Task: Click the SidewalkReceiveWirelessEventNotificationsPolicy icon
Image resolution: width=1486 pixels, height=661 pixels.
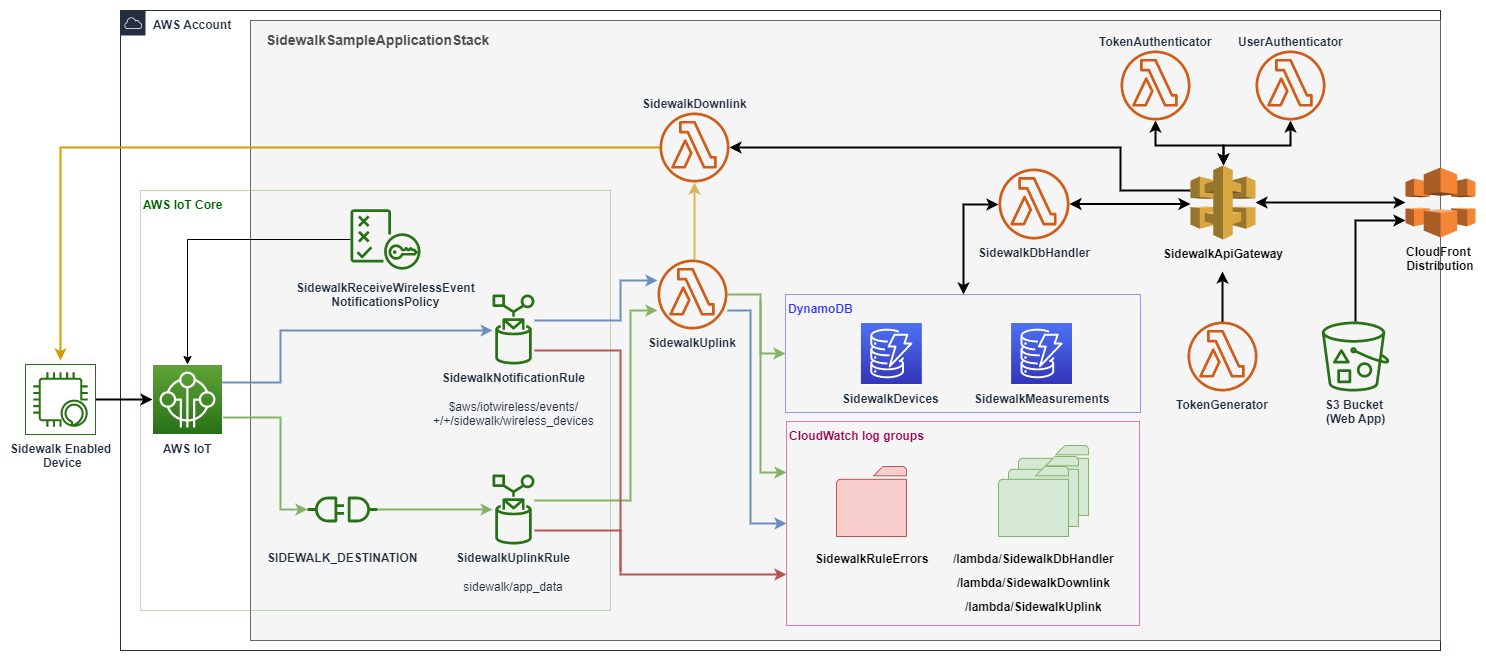Action: tap(386, 241)
